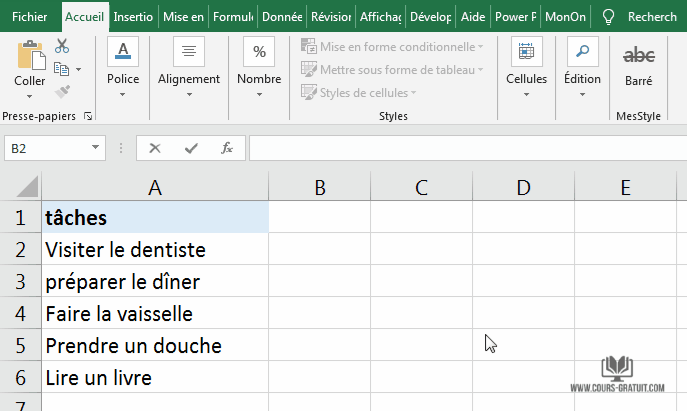The height and width of the screenshot is (411, 687).
Task: Open the Fichier tab
Action: (x=29, y=17)
